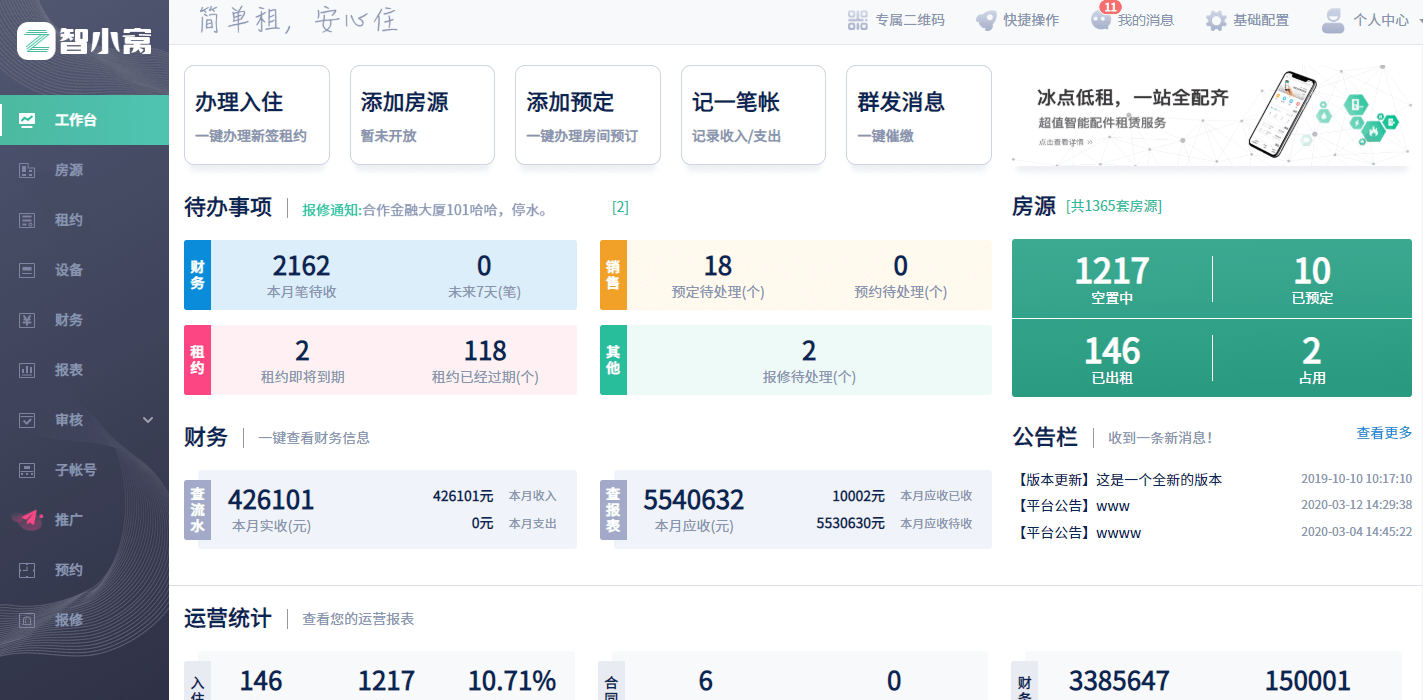Screen dimensions: 1423x700
Task: Click the 我的消息 text link
Action: point(1146,20)
